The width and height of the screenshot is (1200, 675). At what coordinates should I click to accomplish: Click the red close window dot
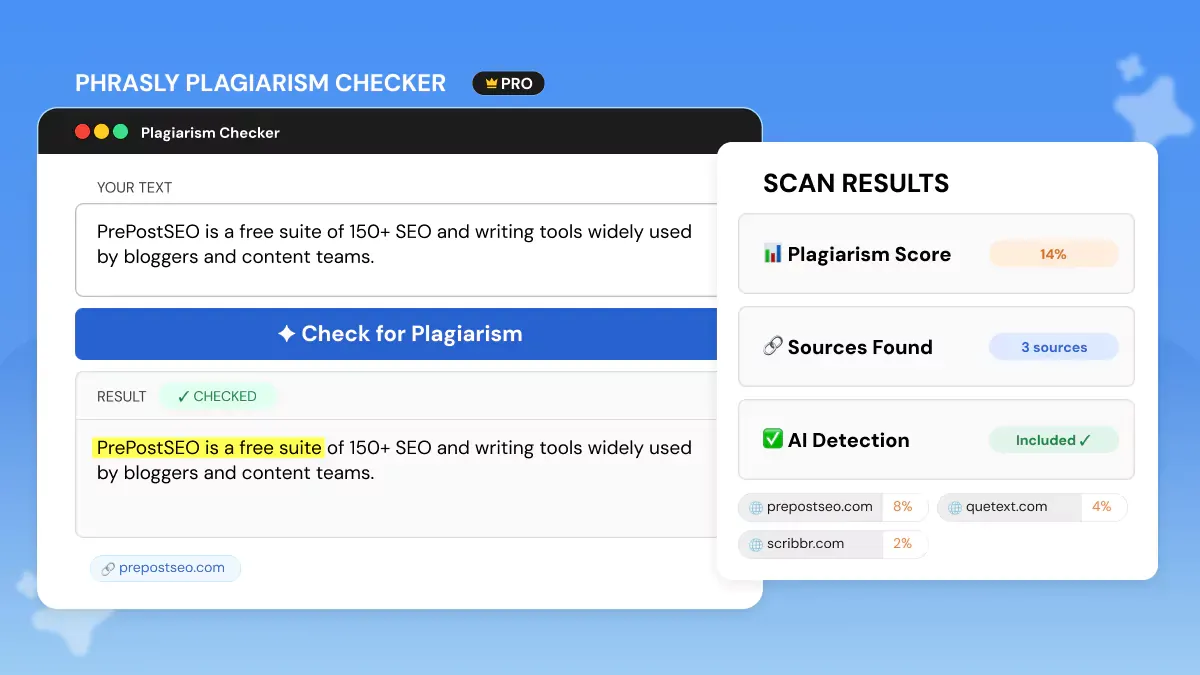(82, 132)
